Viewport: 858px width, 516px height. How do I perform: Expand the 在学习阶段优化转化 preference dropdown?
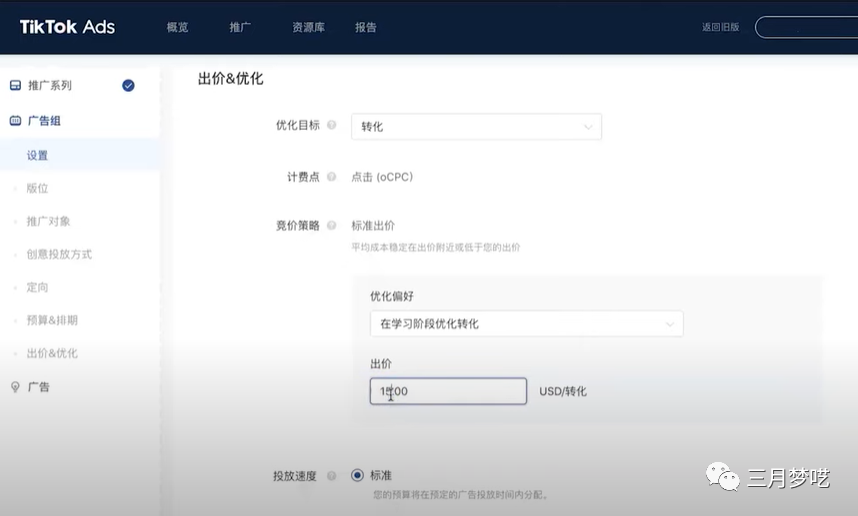(x=526, y=324)
